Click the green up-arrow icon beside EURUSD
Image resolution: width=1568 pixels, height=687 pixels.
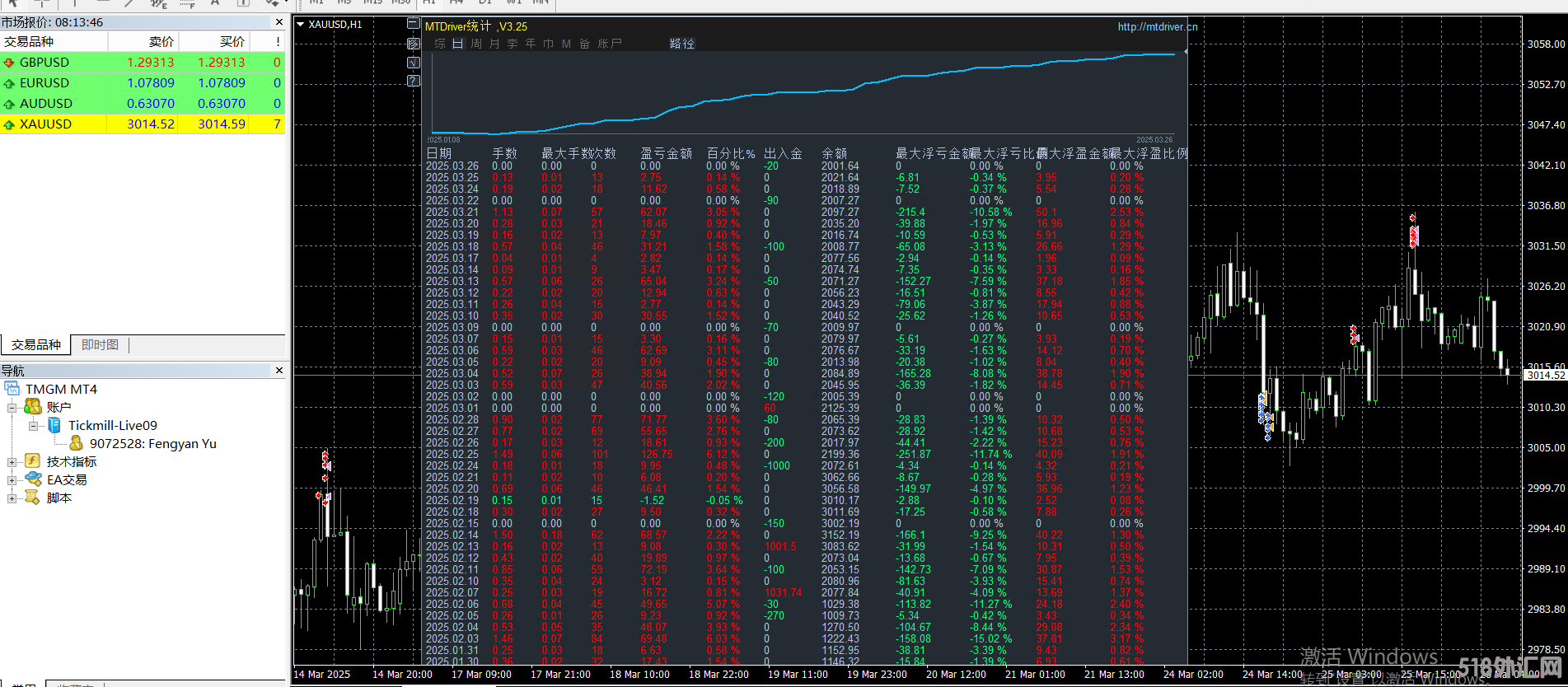9,83
